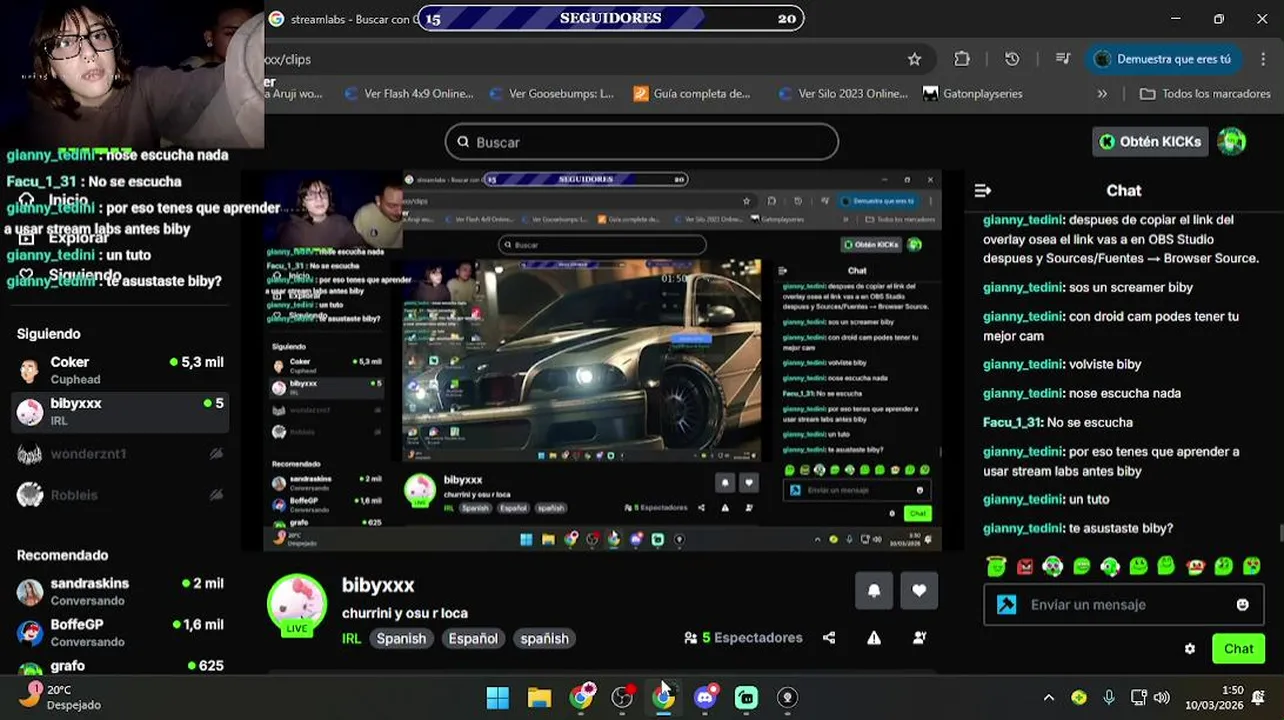Open the 'Guía completa de...' bookmark
Viewport: 1284px width, 720px height.
692,93
